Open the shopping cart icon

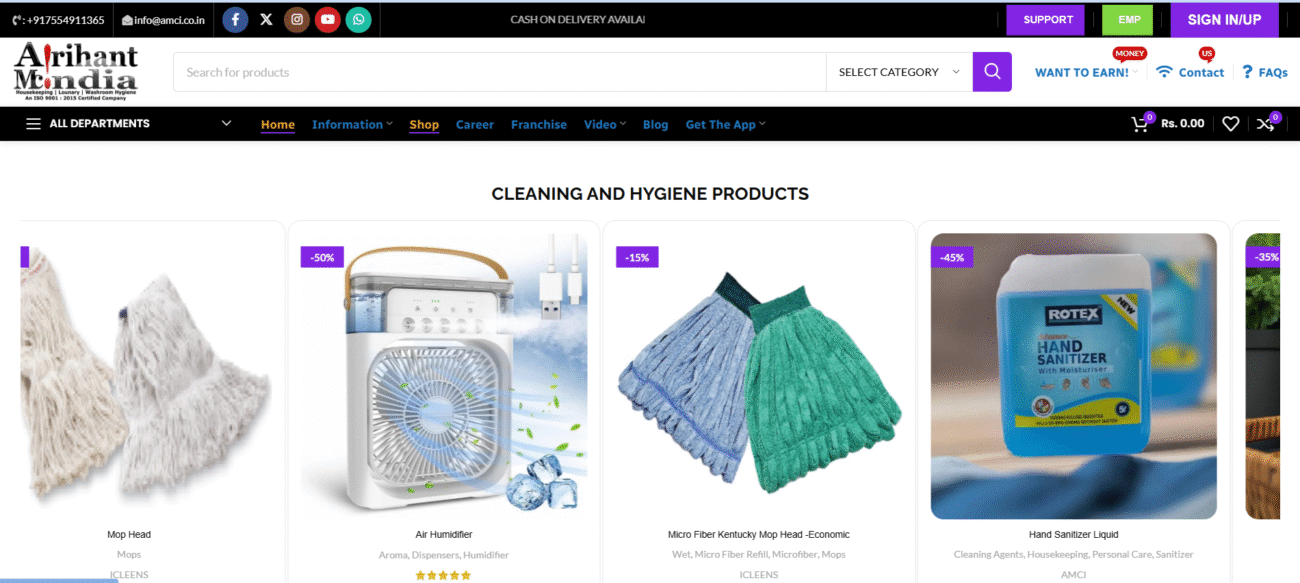pos(1140,124)
